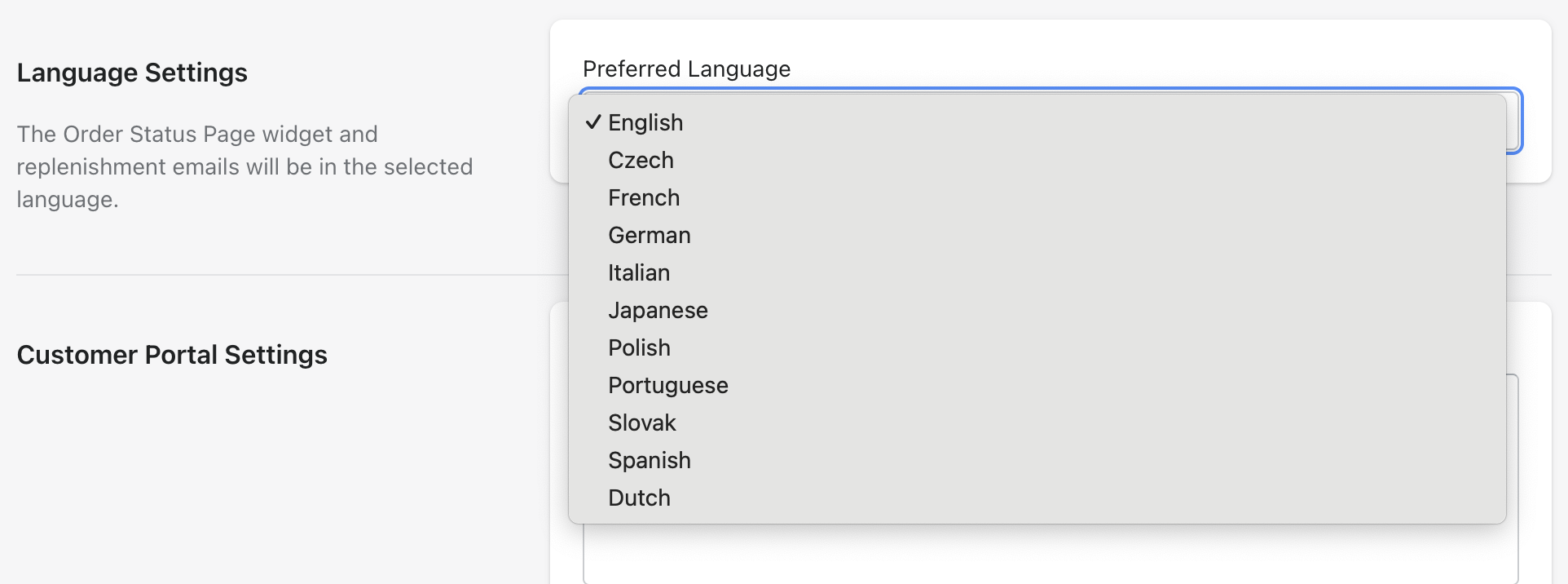This screenshot has width=1568, height=584.
Task: Click the Order Status Page description text
Action: click(244, 166)
